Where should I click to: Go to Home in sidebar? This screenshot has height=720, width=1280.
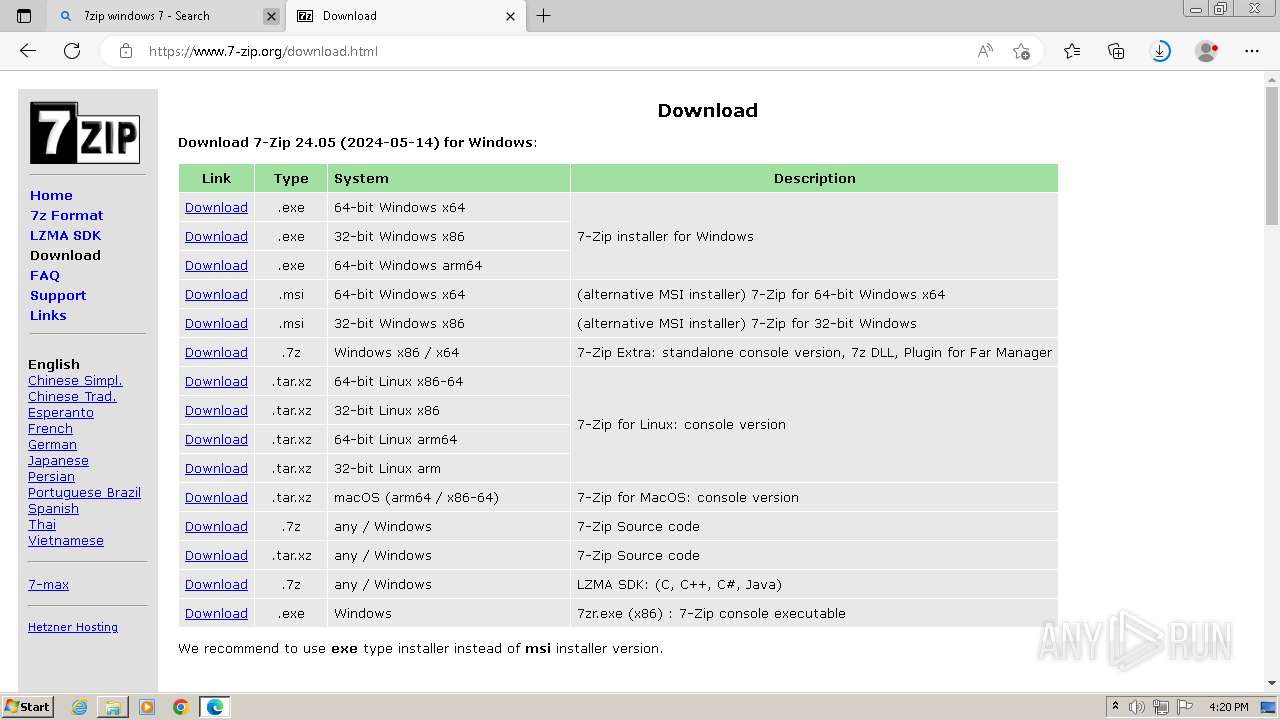click(51, 195)
